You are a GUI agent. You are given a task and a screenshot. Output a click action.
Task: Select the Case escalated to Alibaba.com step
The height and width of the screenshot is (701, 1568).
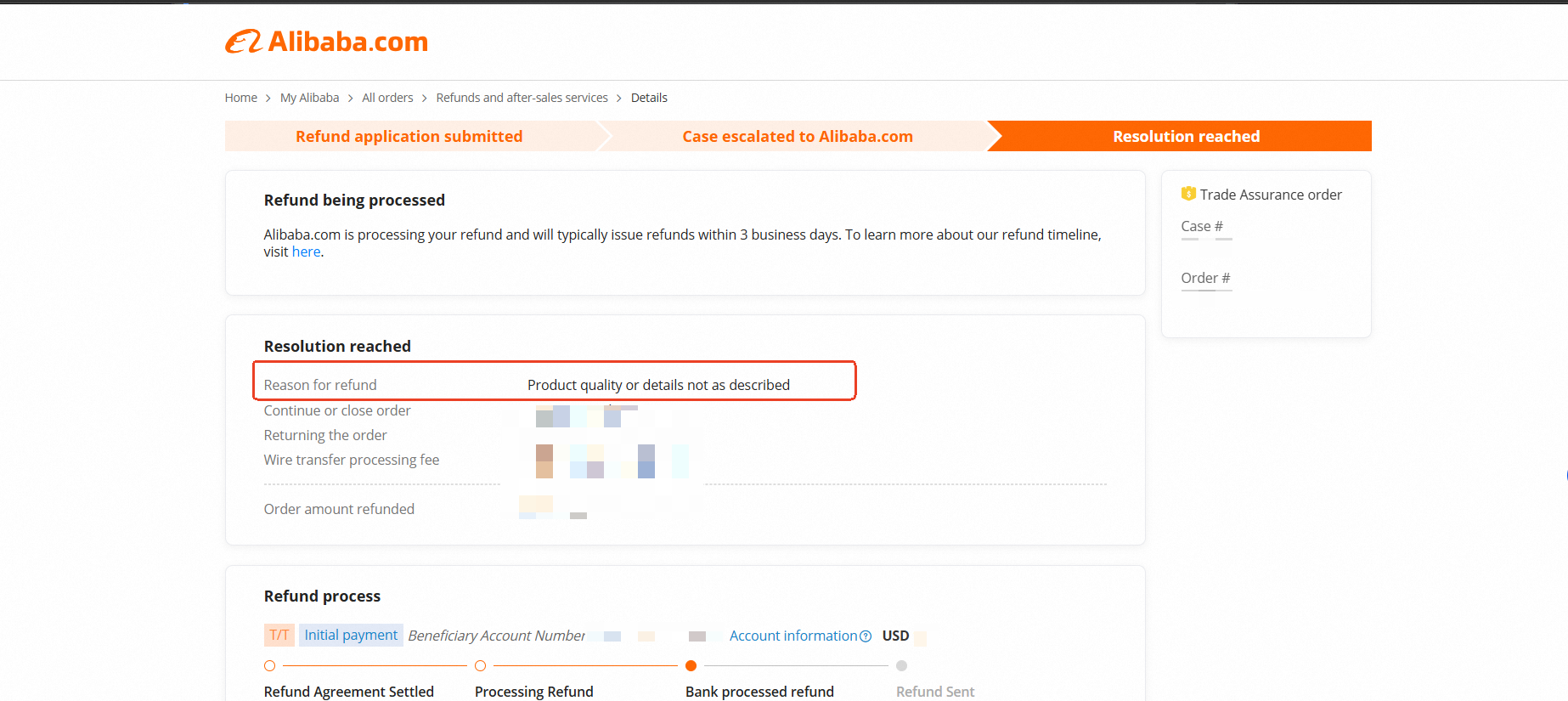[797, 136]
